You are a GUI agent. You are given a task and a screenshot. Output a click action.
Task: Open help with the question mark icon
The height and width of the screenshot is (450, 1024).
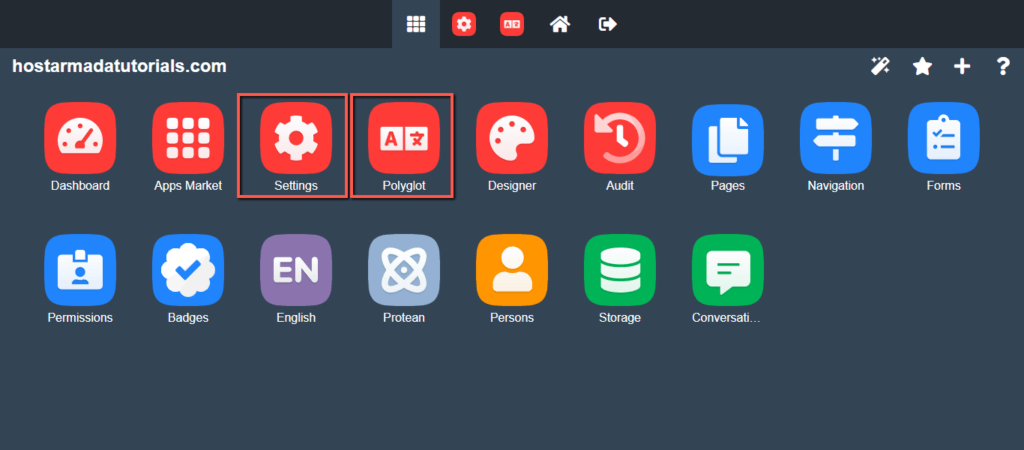click(1004, 66)
